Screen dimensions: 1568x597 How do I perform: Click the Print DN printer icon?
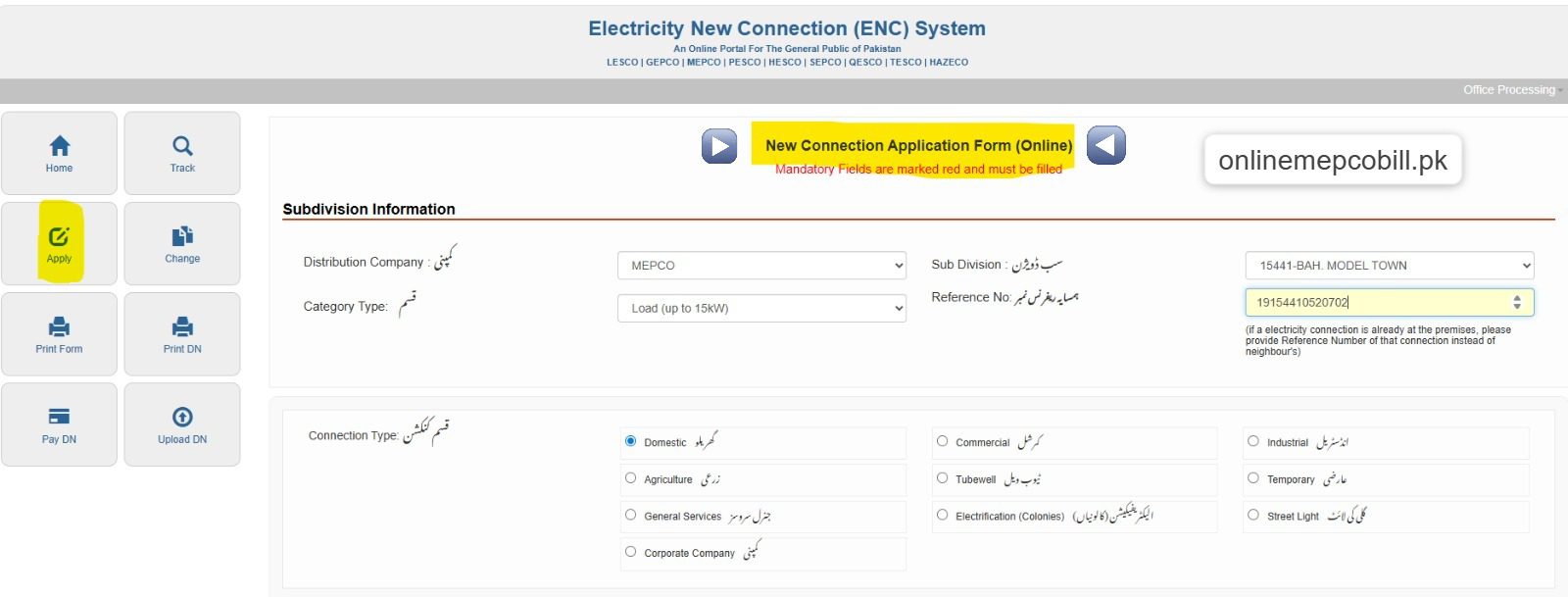(x=182, y=326)
